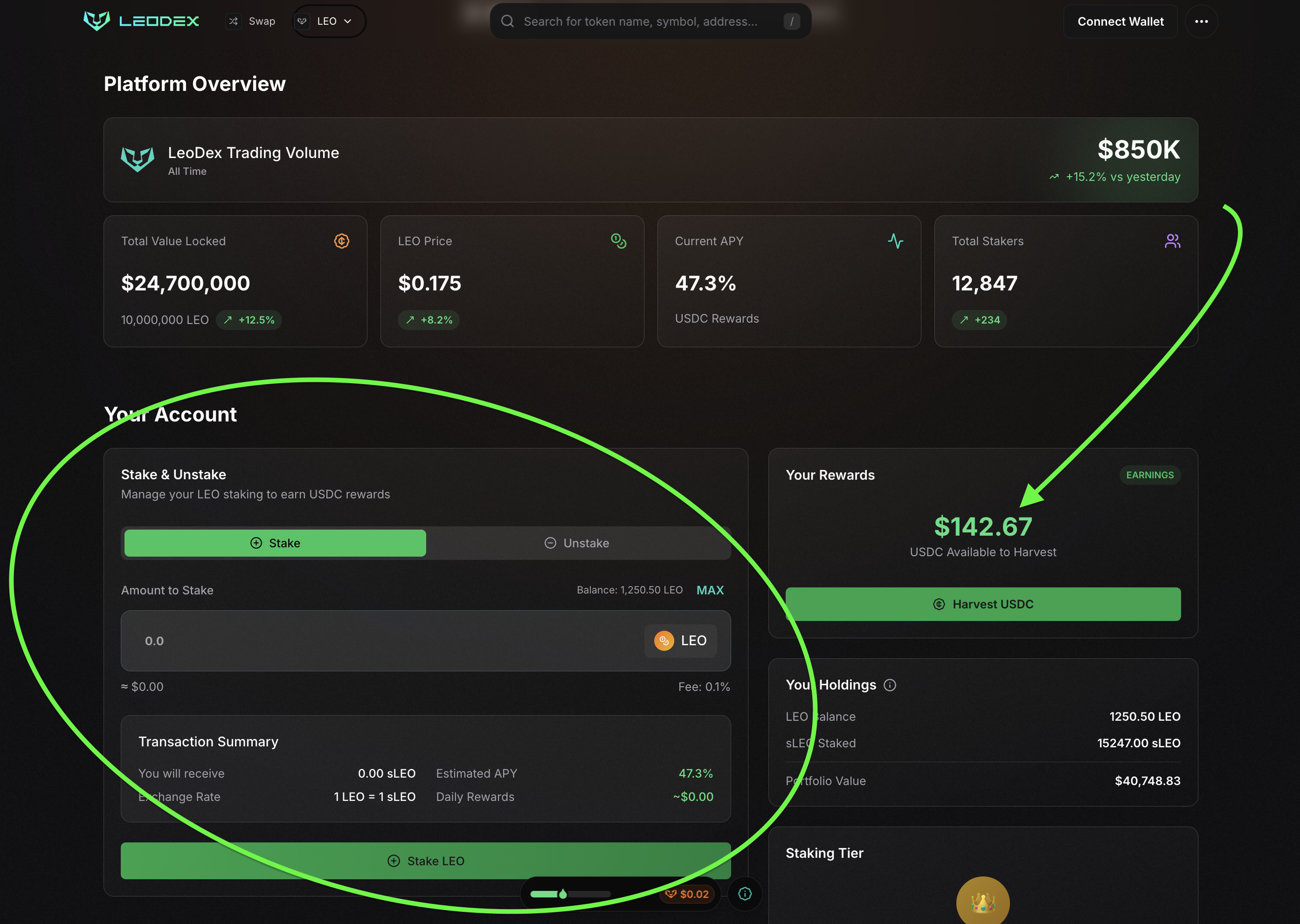Click the 1 LEO = 1 sLEO rate
Viewport: 1300px width, 924px height.
[374, 797]
